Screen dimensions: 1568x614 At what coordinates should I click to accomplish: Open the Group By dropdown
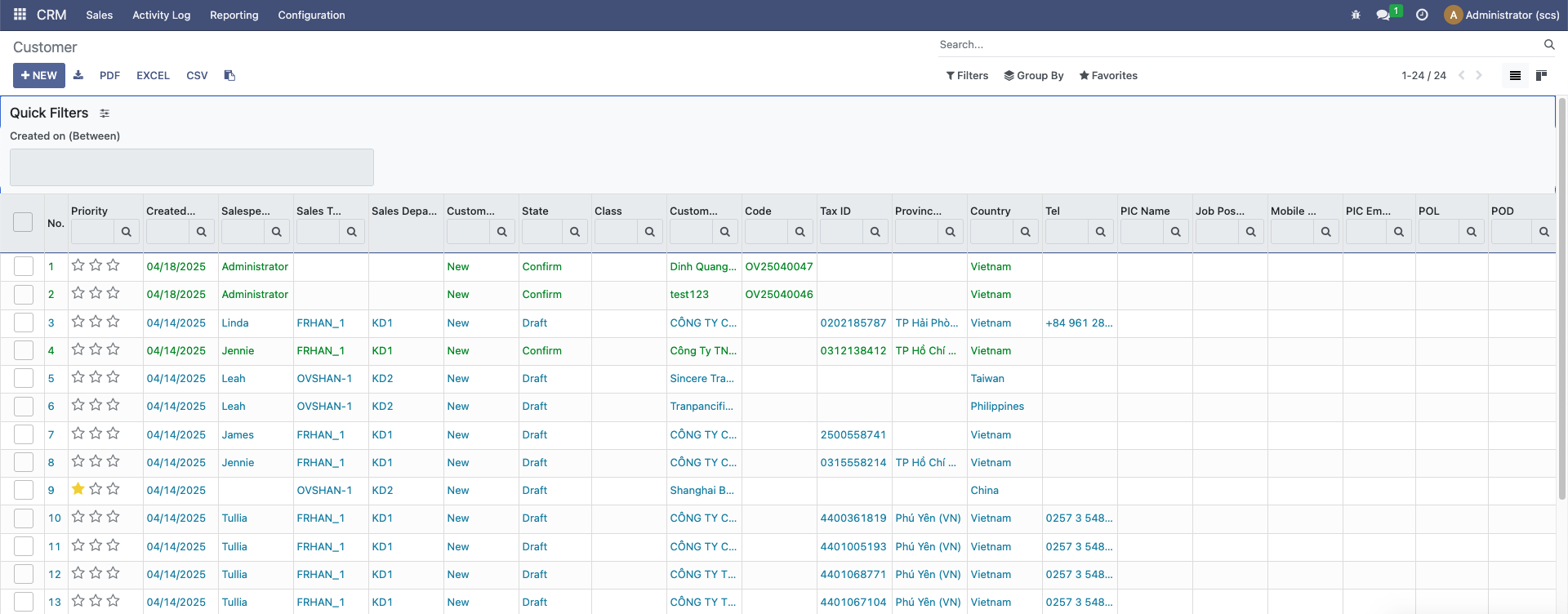pos(1034,75)
